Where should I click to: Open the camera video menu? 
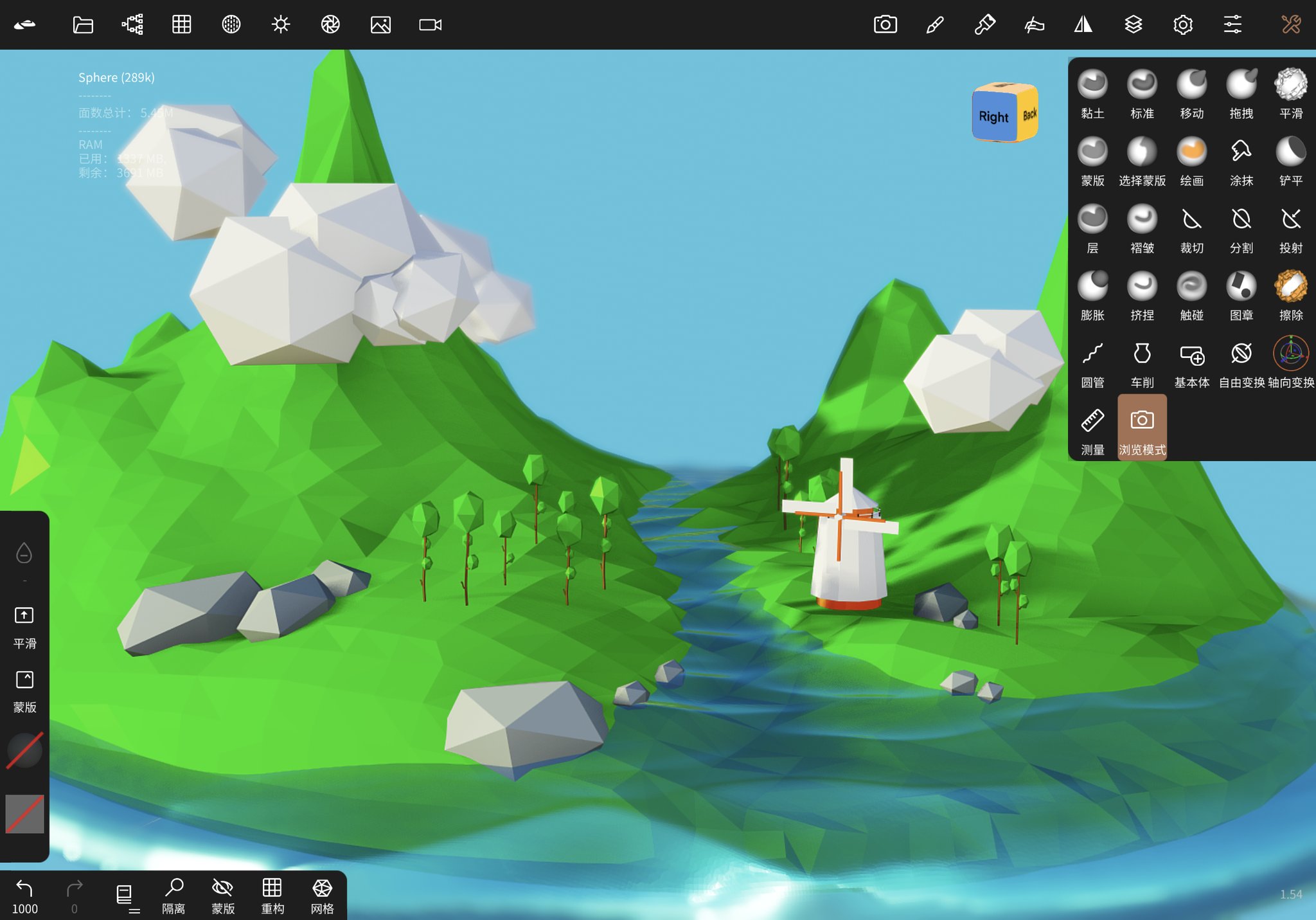point(430,25)
